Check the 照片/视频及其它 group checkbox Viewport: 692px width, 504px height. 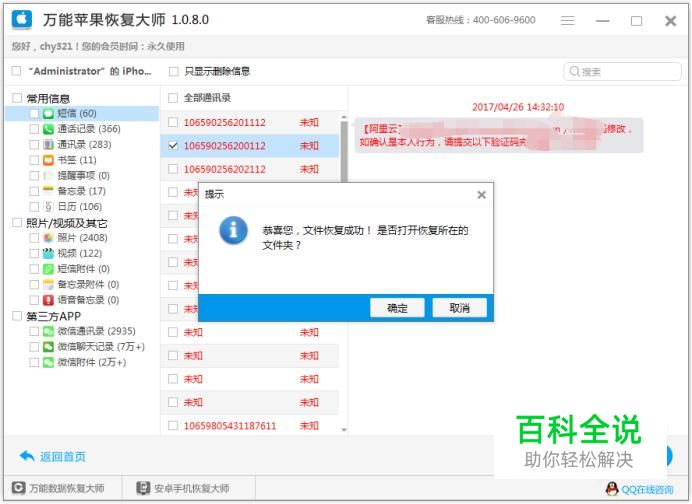click(17, 222)
